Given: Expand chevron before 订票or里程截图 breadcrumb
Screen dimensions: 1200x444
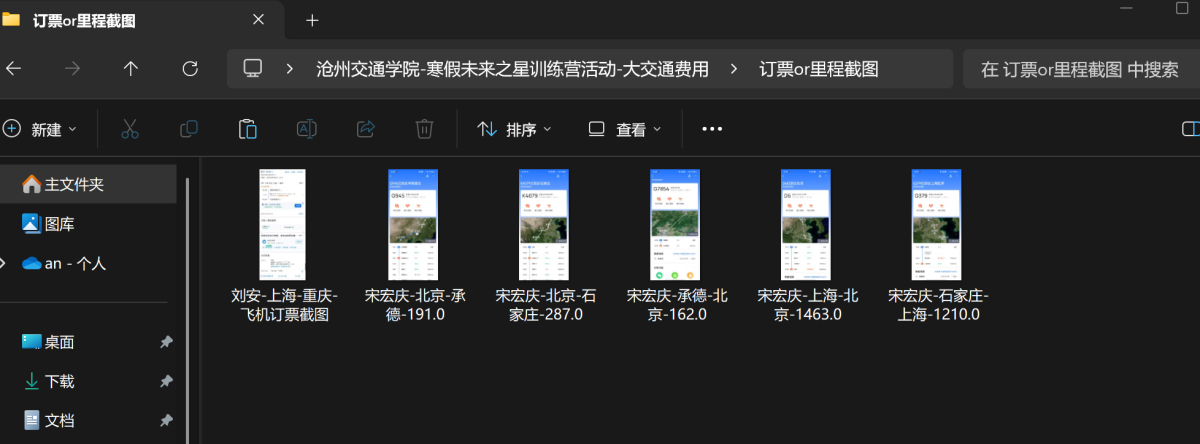Looking at the screenshot, I should [735, 69].
